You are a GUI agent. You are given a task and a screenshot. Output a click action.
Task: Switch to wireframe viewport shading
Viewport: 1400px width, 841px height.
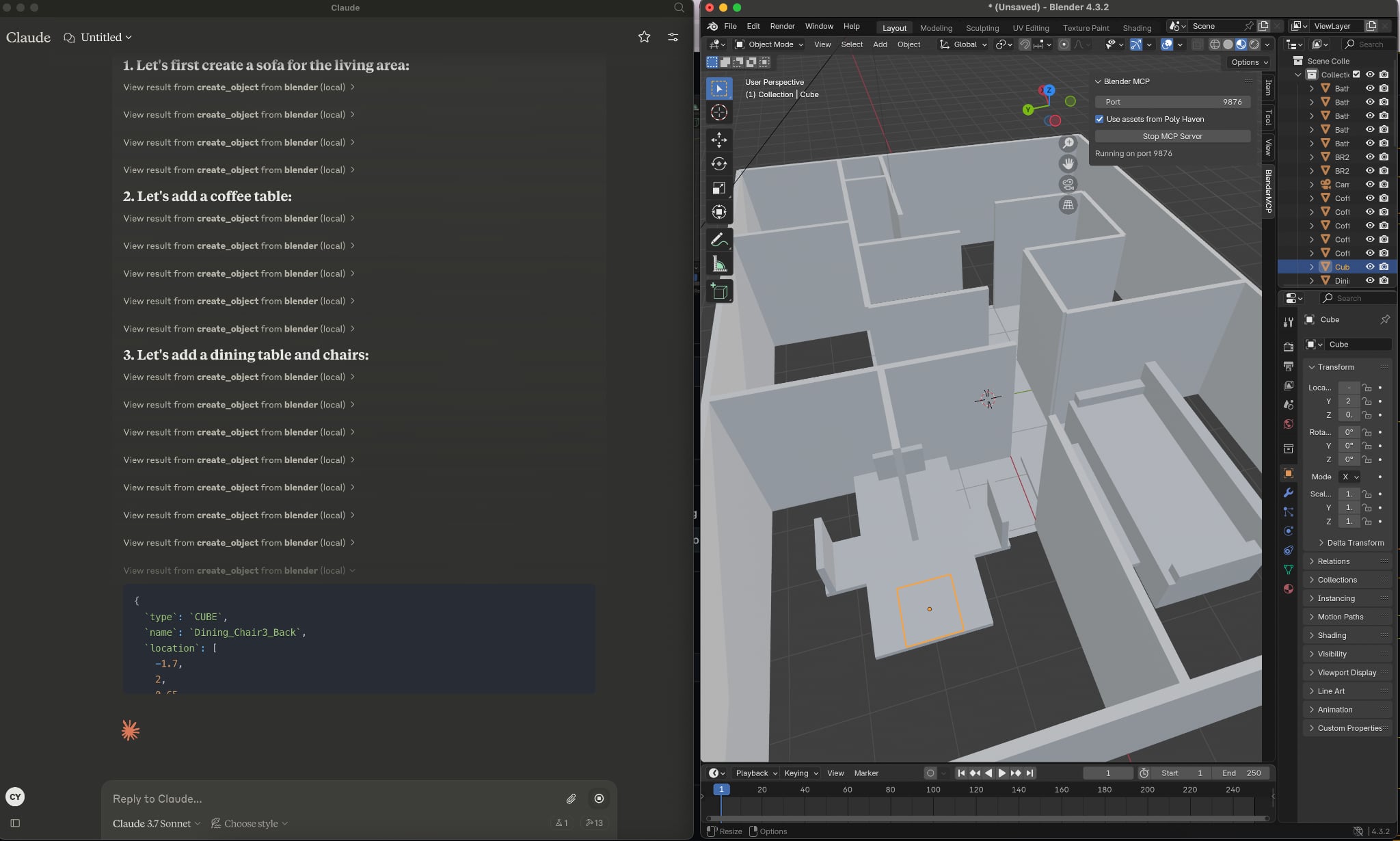(x=1215, y=44)
